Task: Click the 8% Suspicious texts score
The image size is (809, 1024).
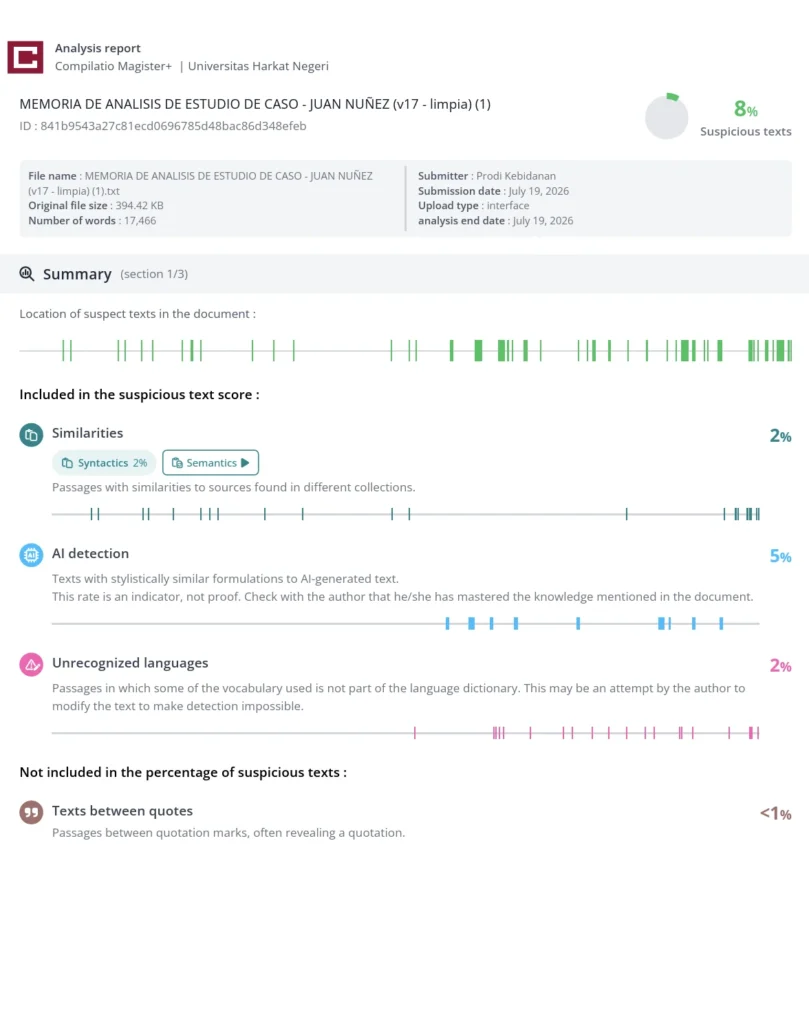Action: pos(746,108)
